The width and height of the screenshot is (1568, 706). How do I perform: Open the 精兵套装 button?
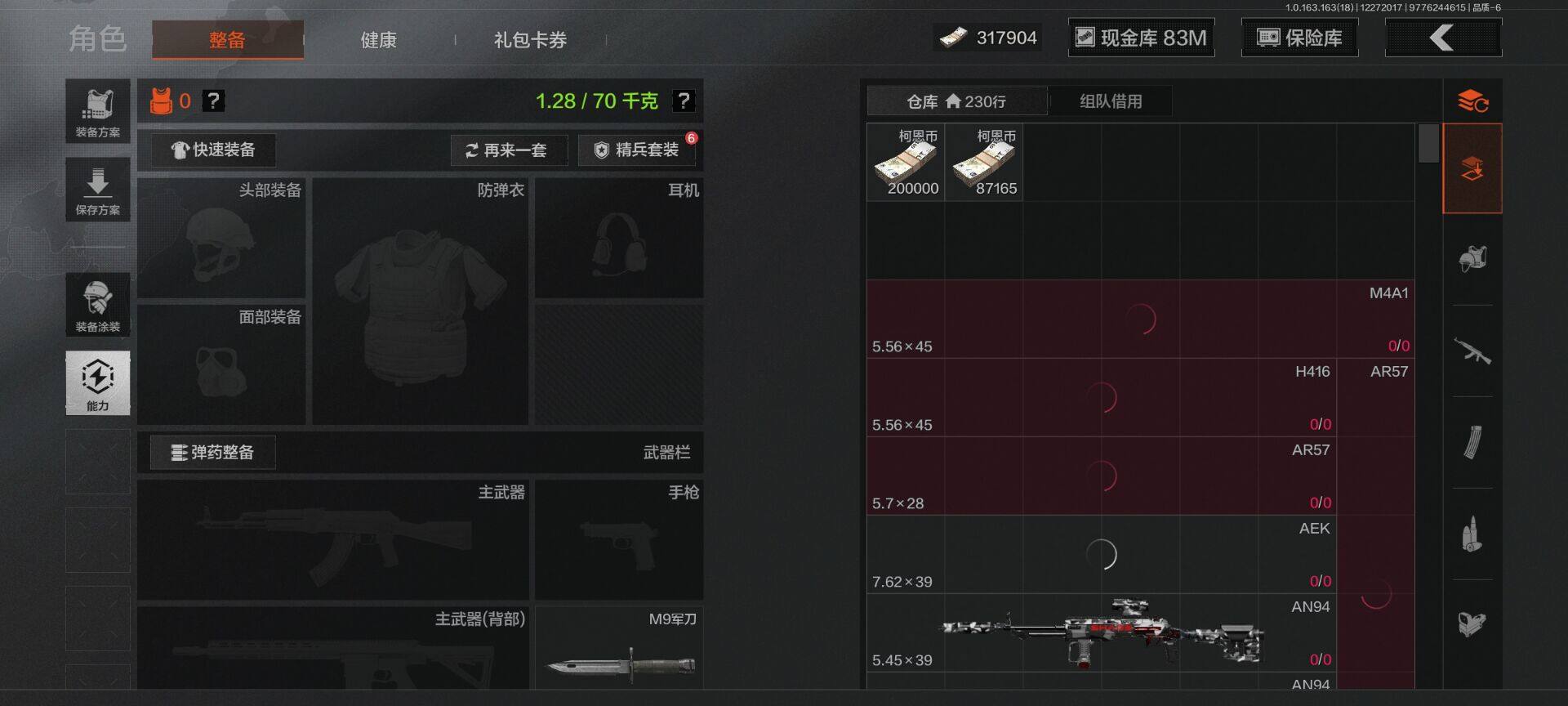(x=638, y=150)
